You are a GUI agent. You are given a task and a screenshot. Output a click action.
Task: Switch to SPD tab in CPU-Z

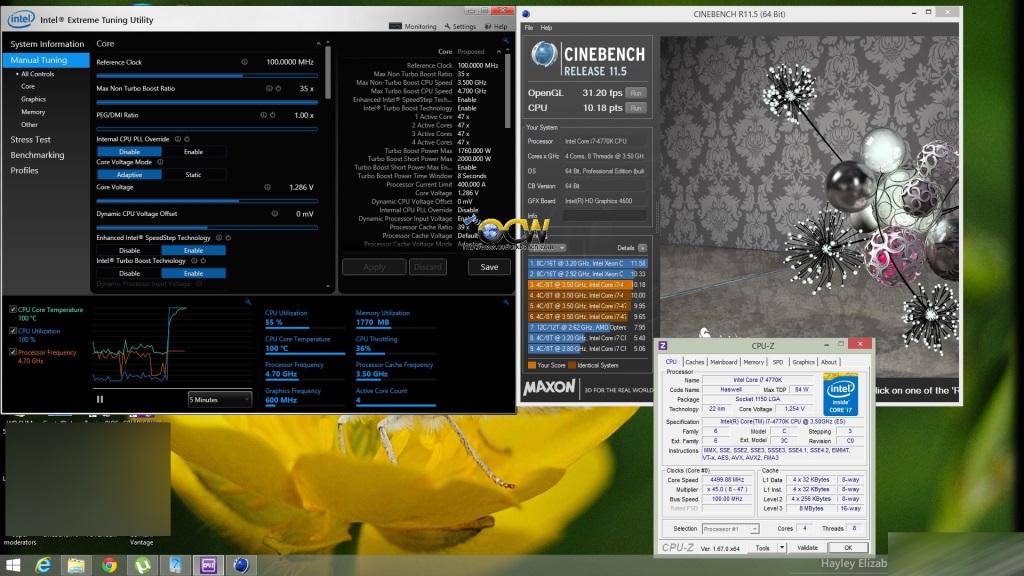coord(777,362)
